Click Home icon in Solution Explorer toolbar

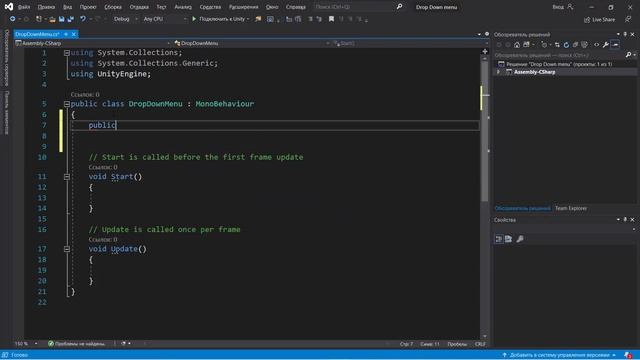coord(517,45)
